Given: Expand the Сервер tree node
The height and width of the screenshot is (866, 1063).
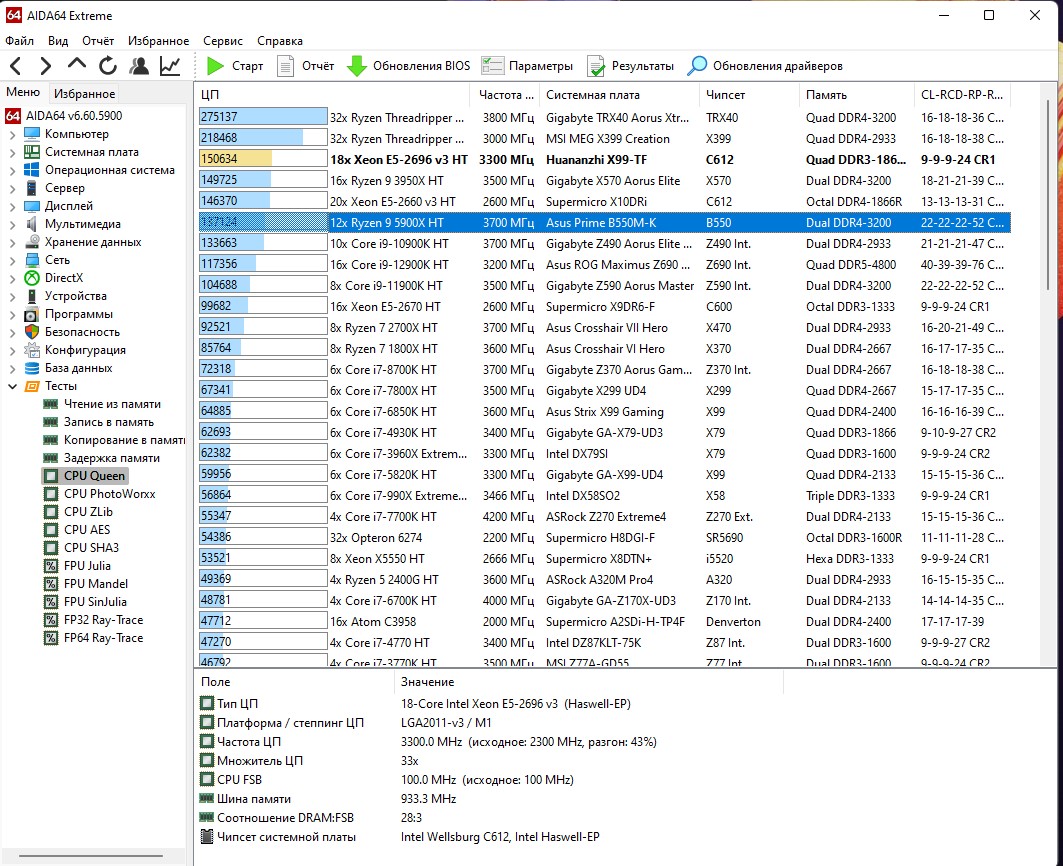Looking at the screenshot, I should (12, 189).
